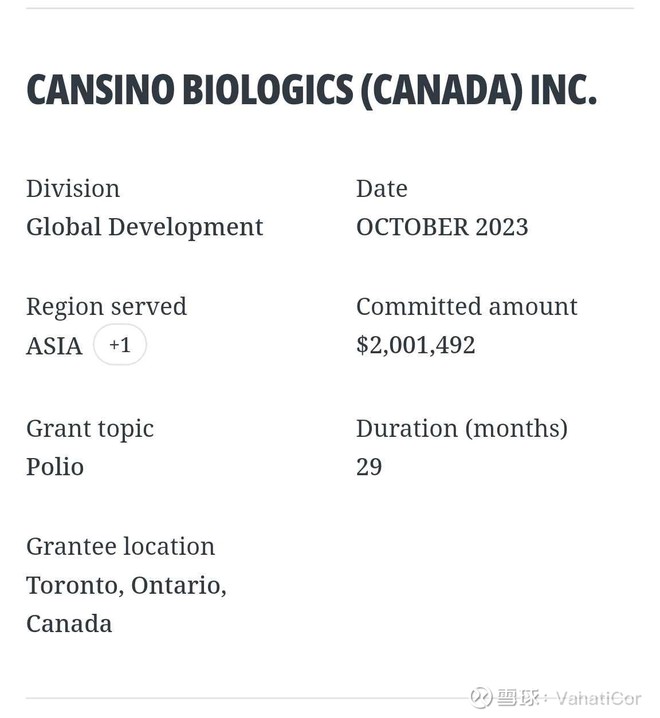Viewport: 660px width, 718px height.
Task: Click the Grantee location label
Action: [x=120, y=547]
